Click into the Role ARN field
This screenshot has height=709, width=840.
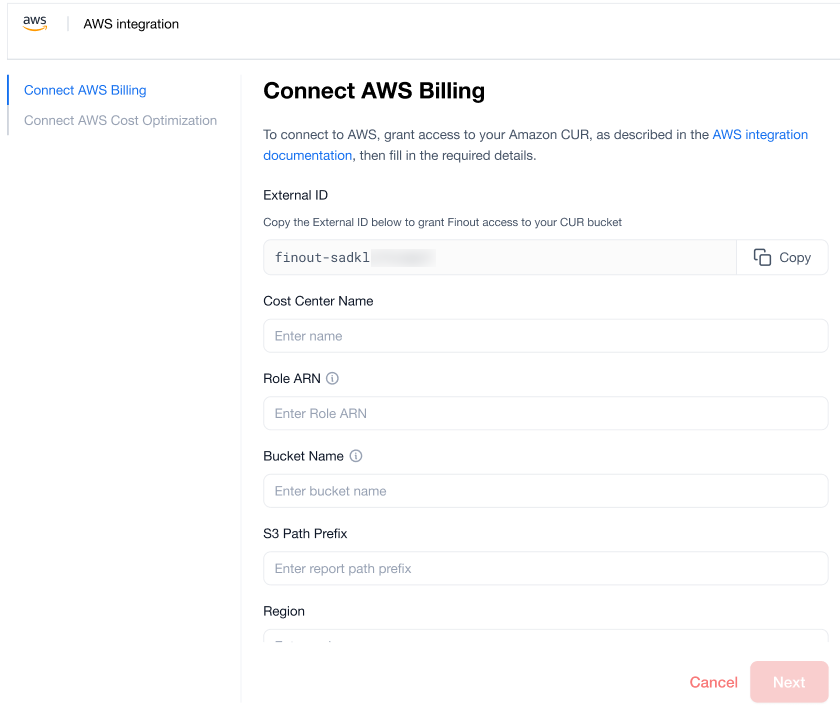[545, 413]
